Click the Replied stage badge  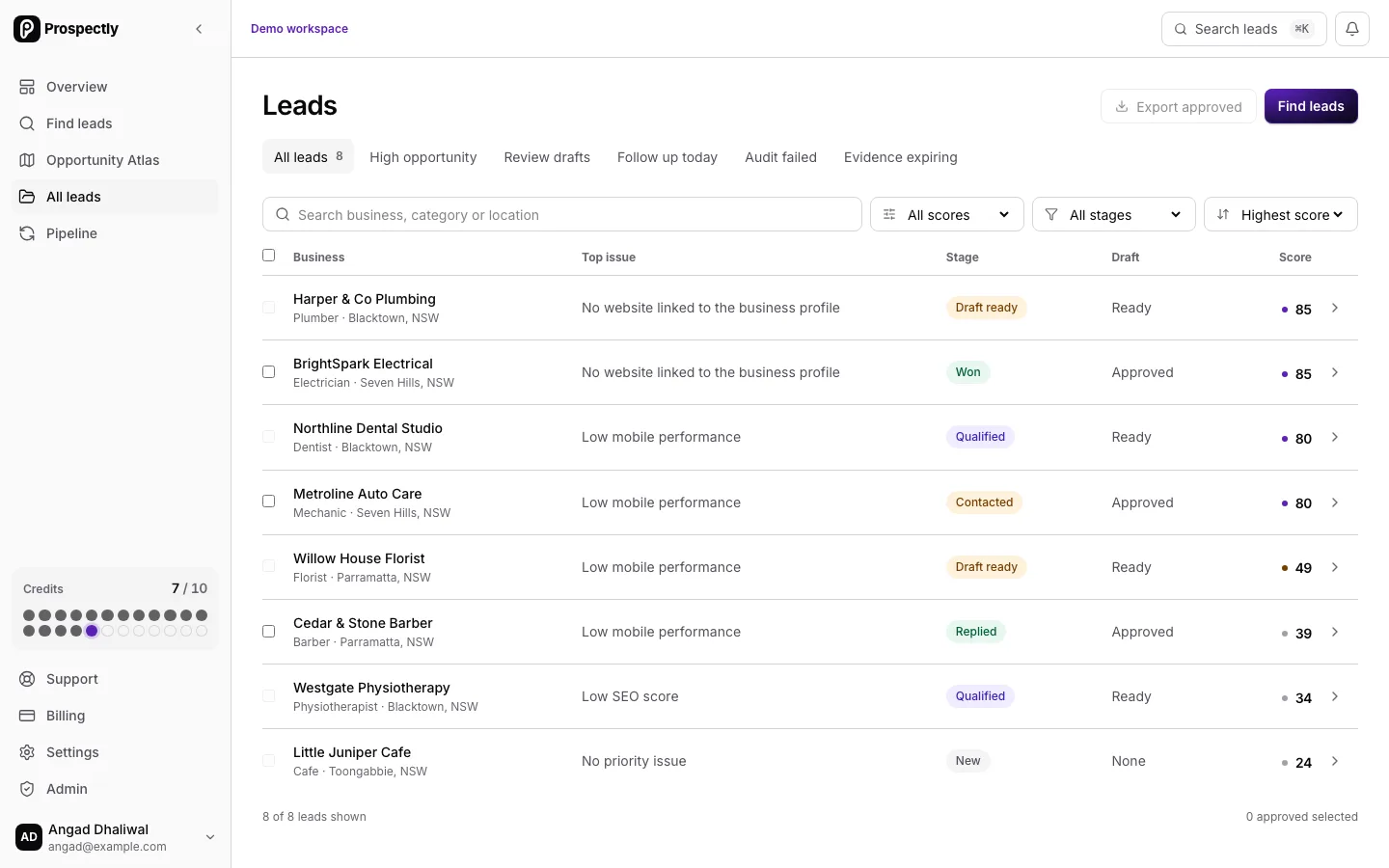click(x=976, y=632)
